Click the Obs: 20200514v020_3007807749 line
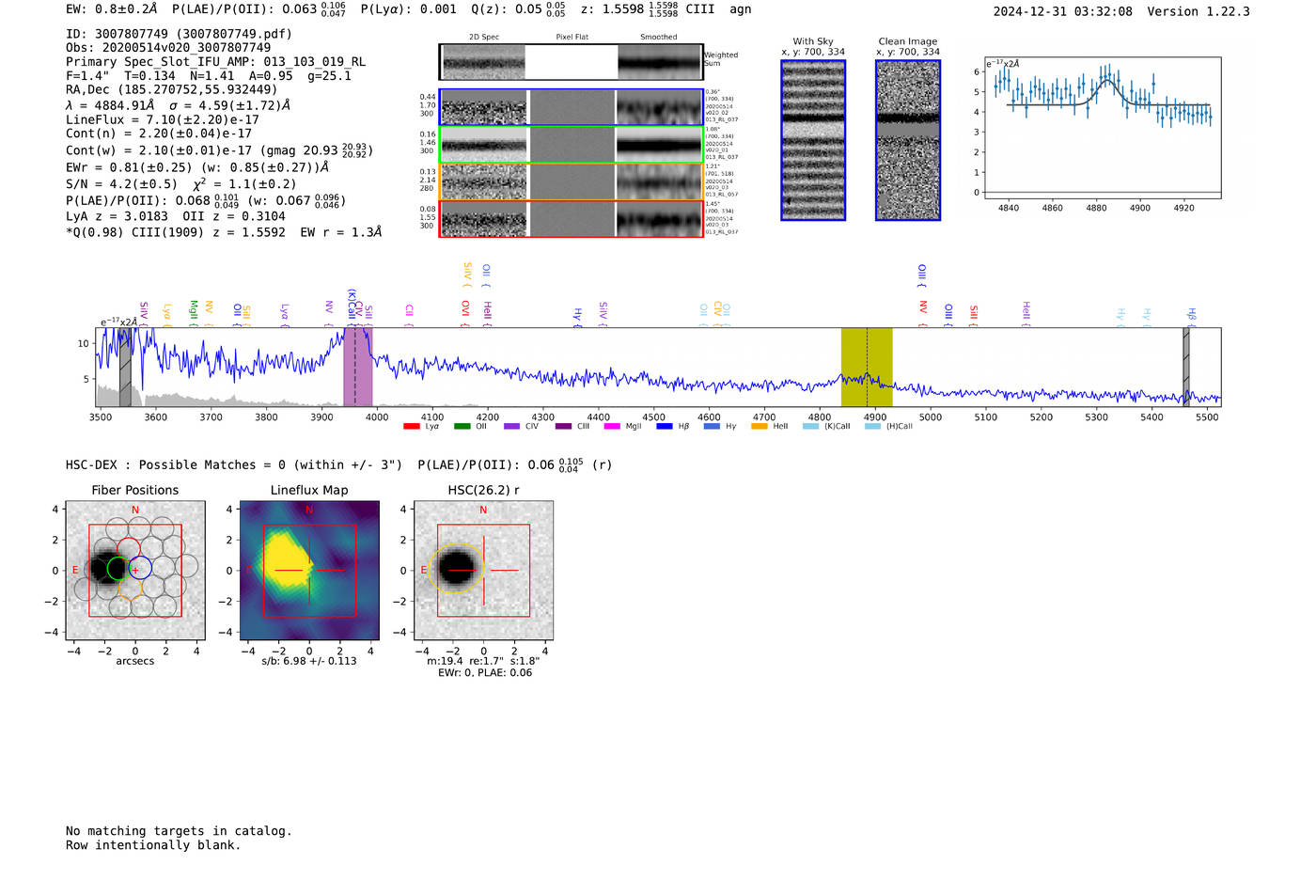The width and height of the screenshot is (1316, 896). point(168,48)
